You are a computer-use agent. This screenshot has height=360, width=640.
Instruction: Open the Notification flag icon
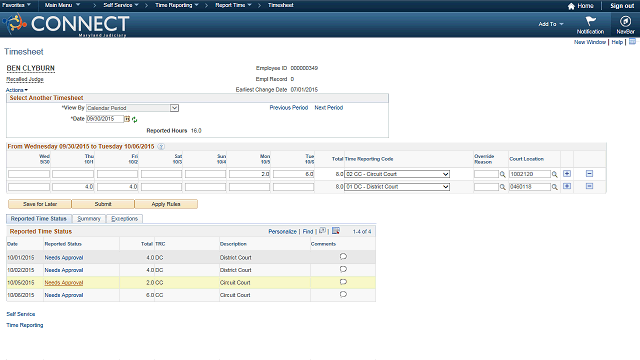tap(590, 21)
